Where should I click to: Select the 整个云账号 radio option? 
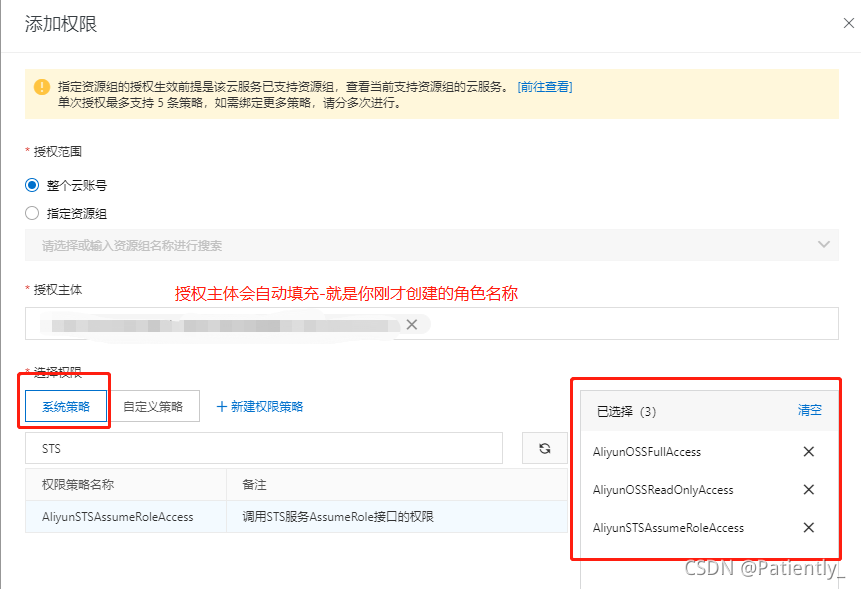pyautogui.click(x=32, y=185)
